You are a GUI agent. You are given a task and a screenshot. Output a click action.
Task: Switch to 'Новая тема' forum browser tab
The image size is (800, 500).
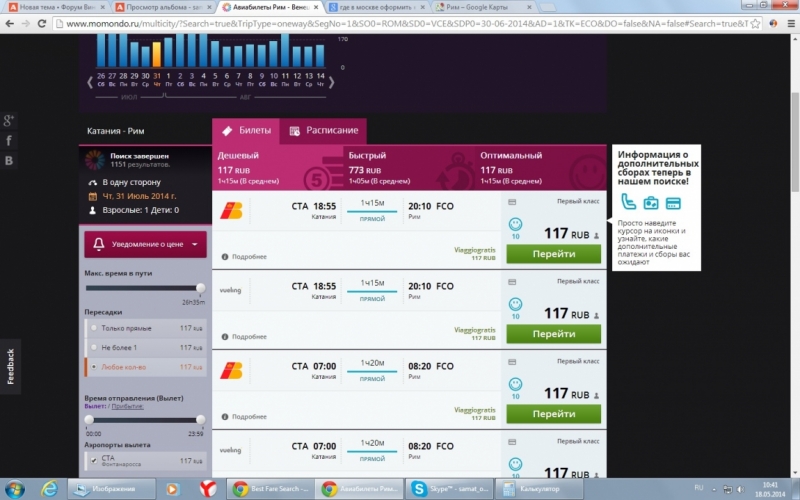[56, 7]
